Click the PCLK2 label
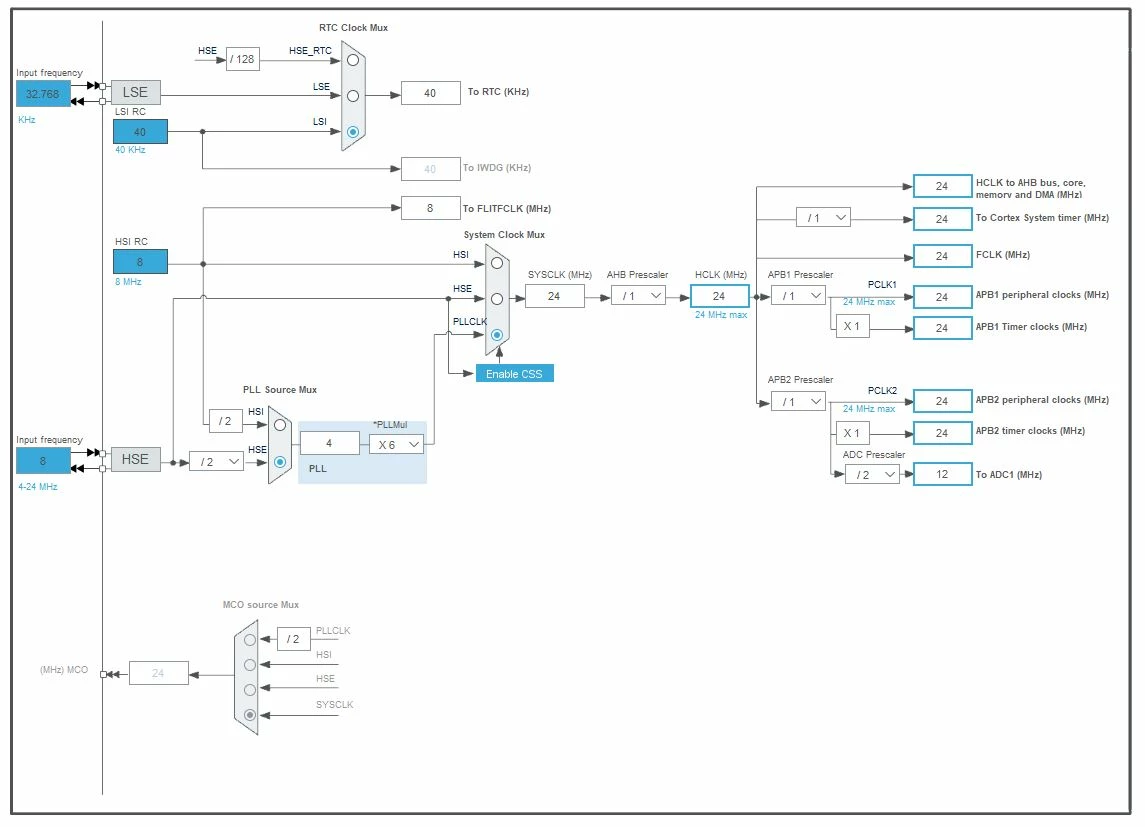 [882, 391]
